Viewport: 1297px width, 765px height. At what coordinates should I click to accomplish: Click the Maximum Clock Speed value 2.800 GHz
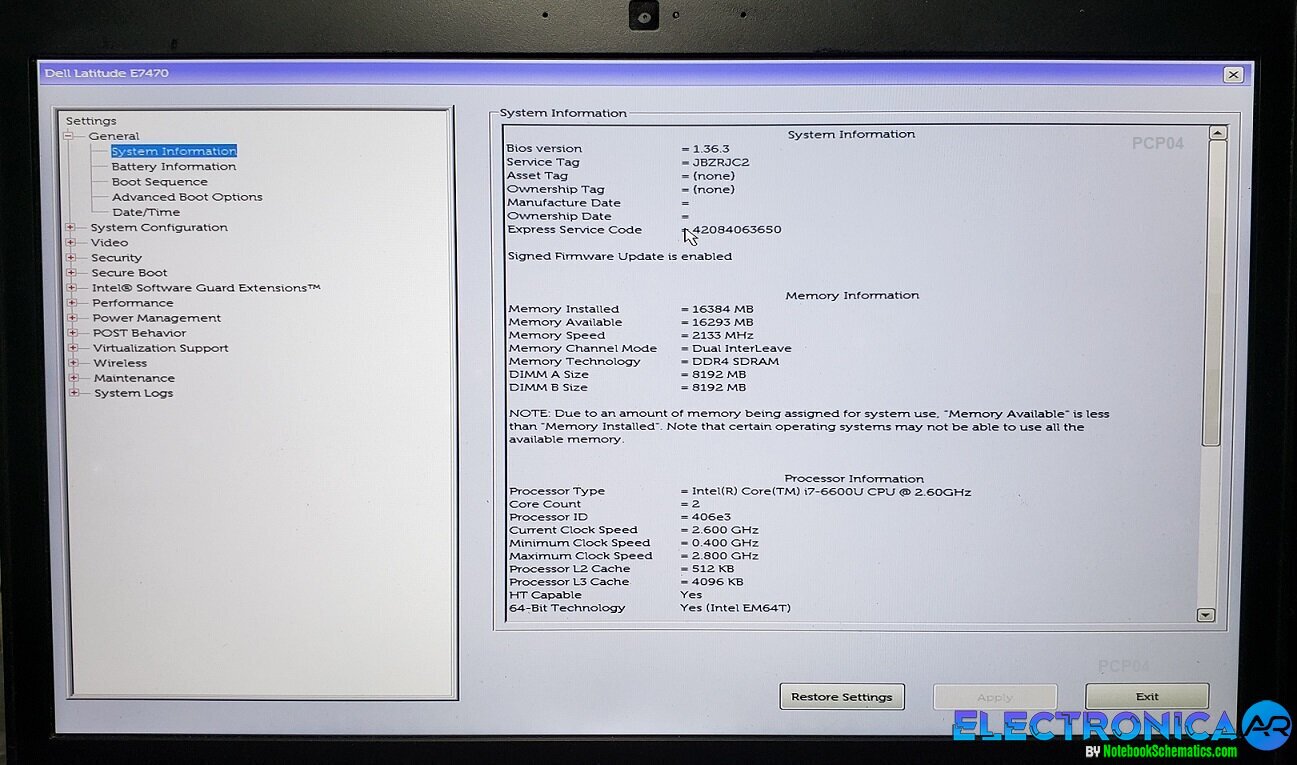725,555
